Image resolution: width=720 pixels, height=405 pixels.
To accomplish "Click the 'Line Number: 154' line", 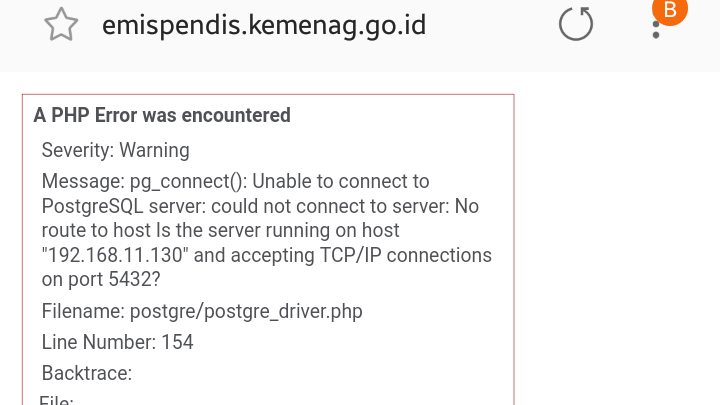I will (118, 342).
